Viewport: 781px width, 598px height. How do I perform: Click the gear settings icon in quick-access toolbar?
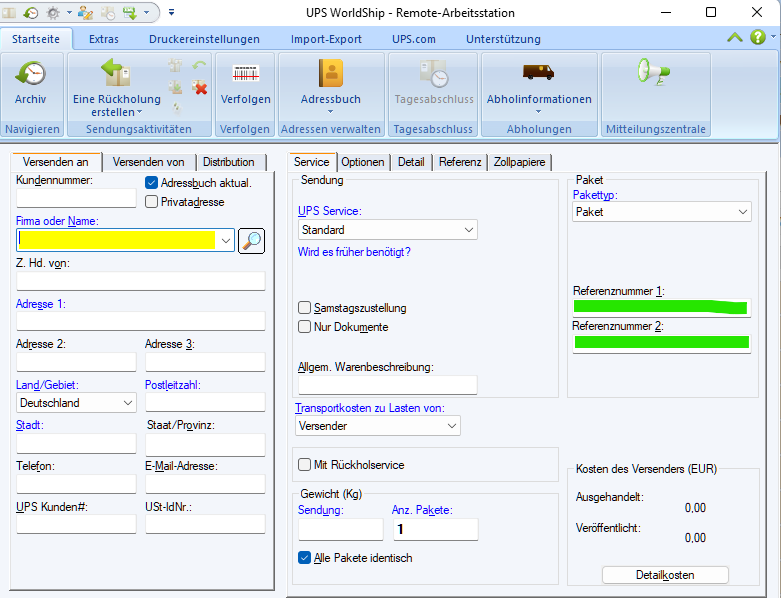[53, 12]
